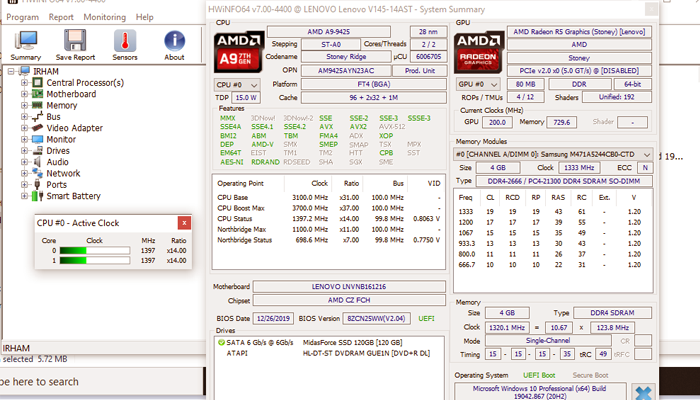
Task: Open the Monitoring menu
Action: [104, 17]
